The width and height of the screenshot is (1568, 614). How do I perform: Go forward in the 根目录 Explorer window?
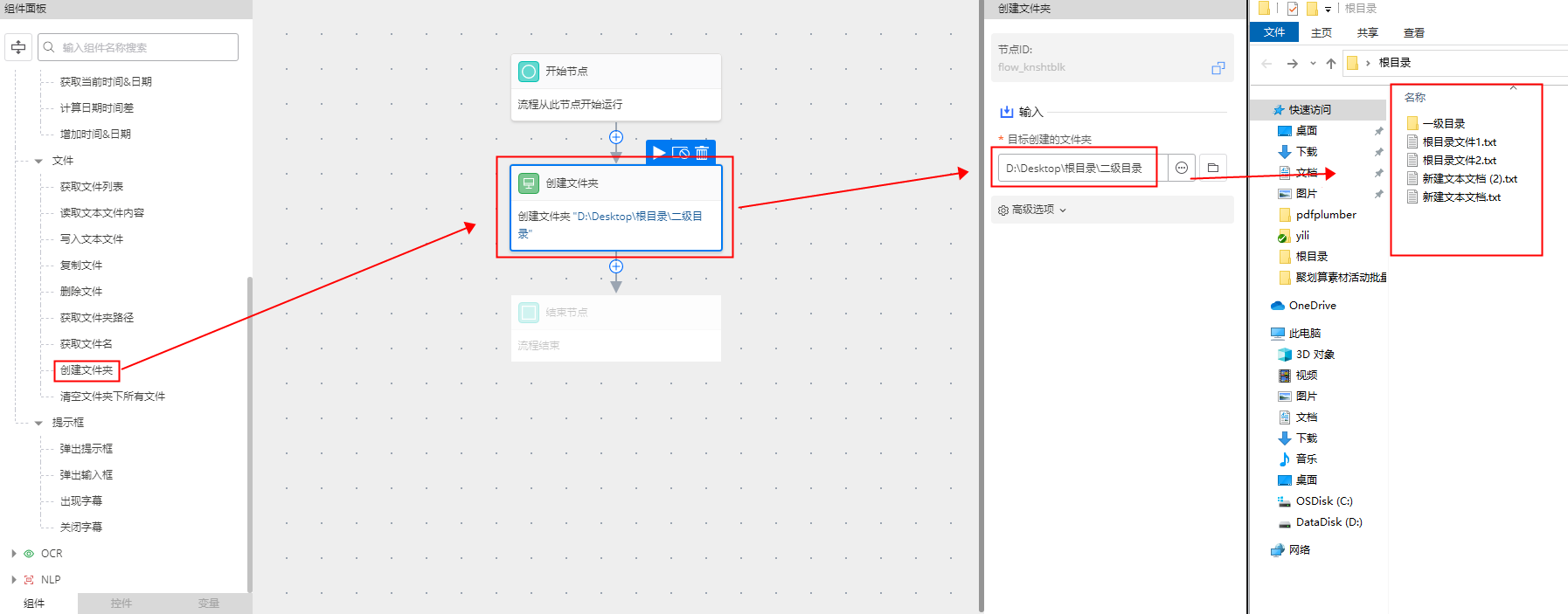[x=1292, y=63]
